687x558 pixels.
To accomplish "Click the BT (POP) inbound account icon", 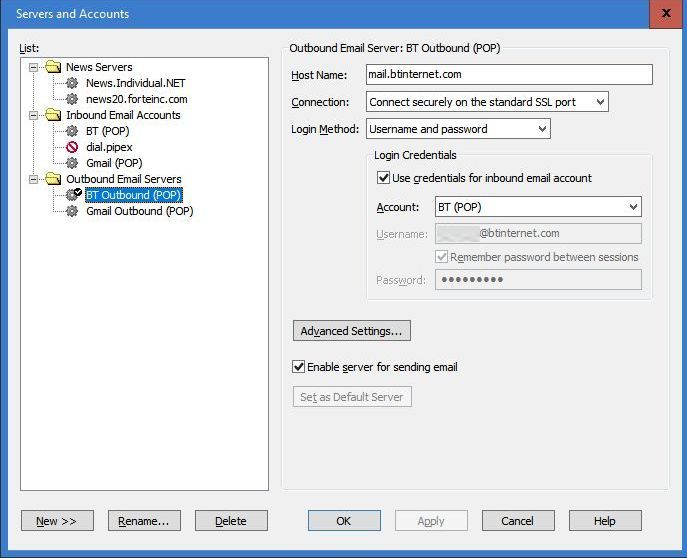I will [x=72, y=131].
